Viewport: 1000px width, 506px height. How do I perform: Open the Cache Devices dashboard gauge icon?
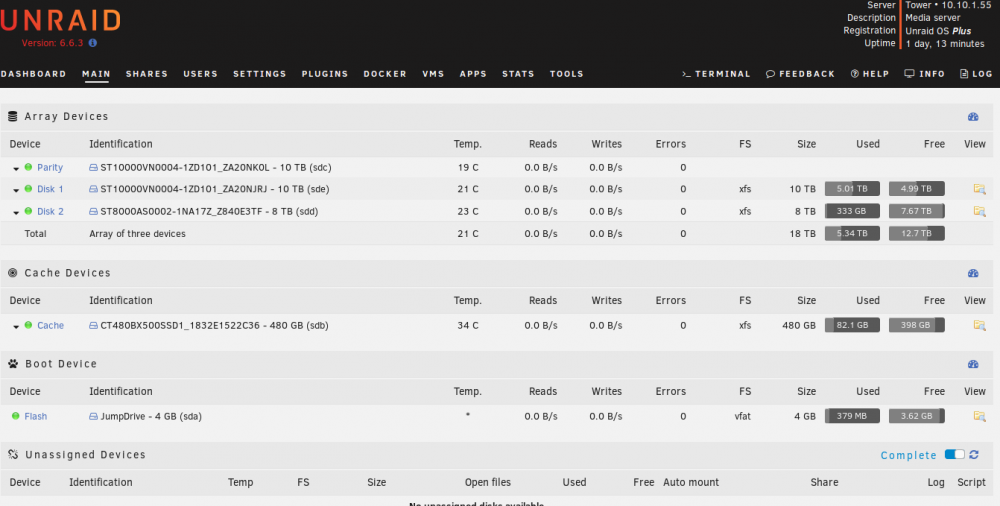[x=973, y=273]
